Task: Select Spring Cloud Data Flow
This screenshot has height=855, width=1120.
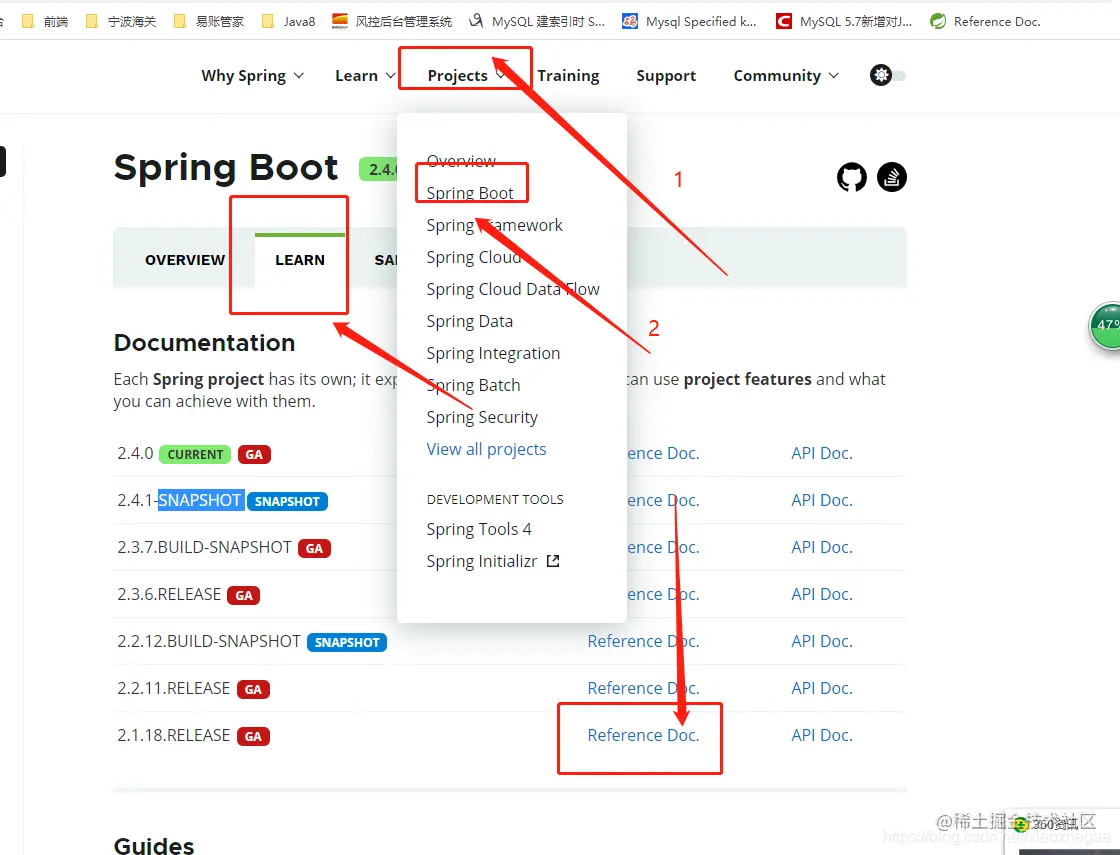Action: 513,289
